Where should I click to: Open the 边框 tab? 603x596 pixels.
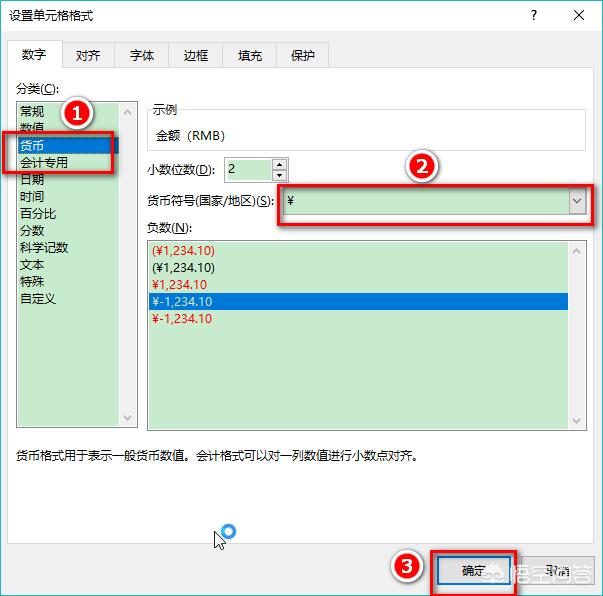pyautogui.click(x=195, y=55)
